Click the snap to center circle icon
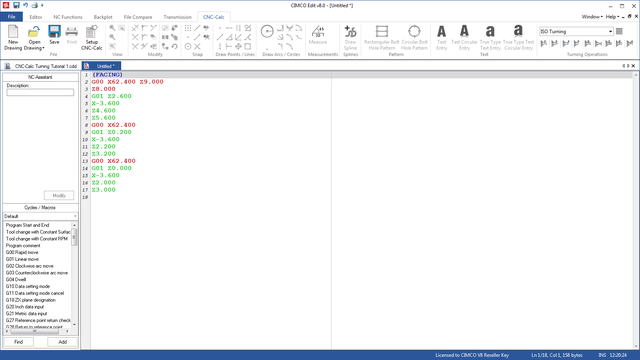 (188, 47)
